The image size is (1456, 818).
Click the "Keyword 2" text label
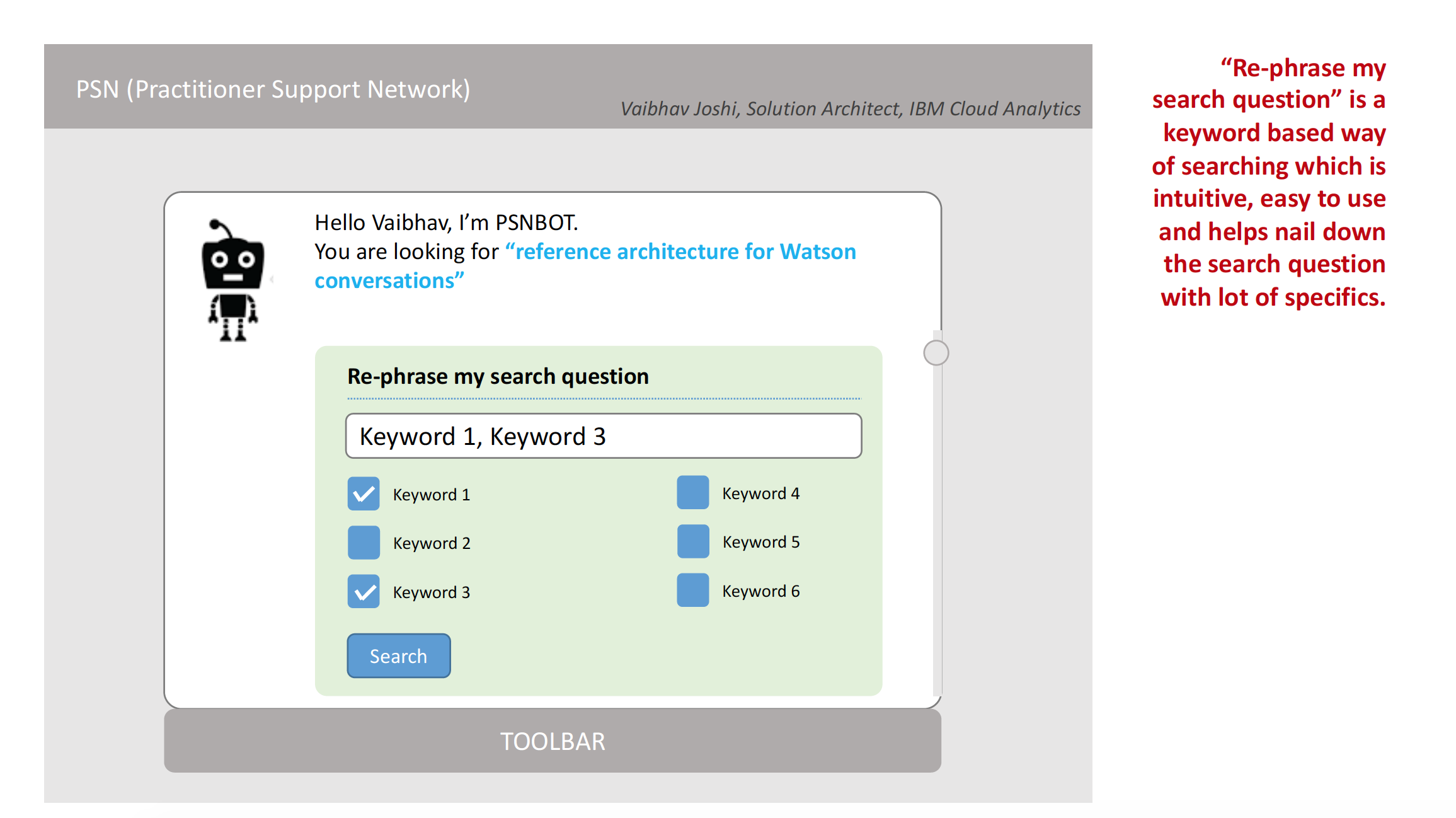[x=432, y=543]
